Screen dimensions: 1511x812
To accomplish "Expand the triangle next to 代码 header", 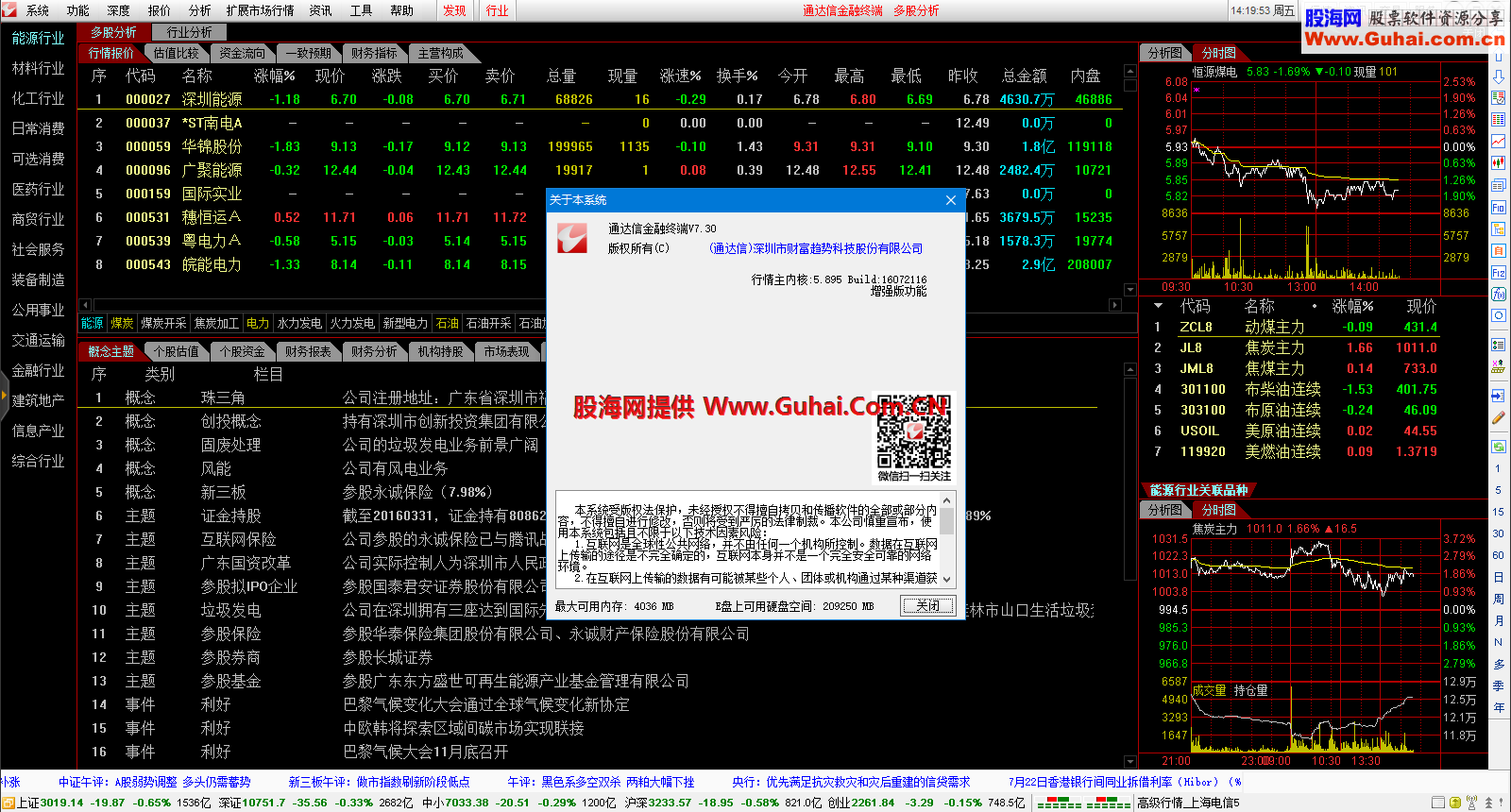I will pos(1158,305).
